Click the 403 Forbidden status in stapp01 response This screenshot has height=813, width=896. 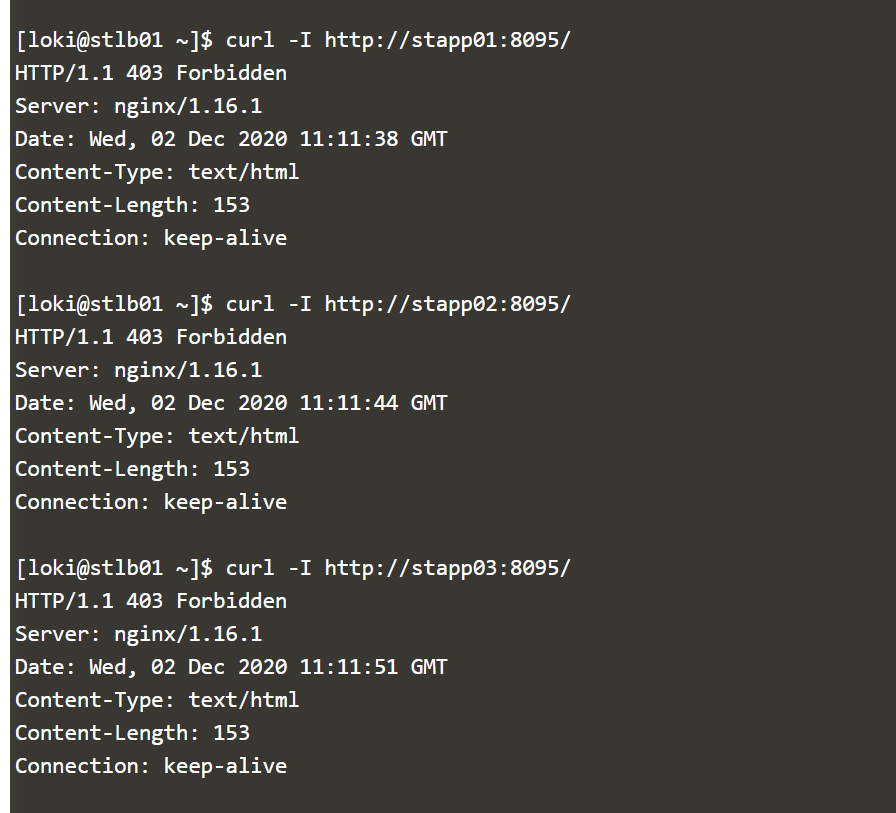click(206, 73)
